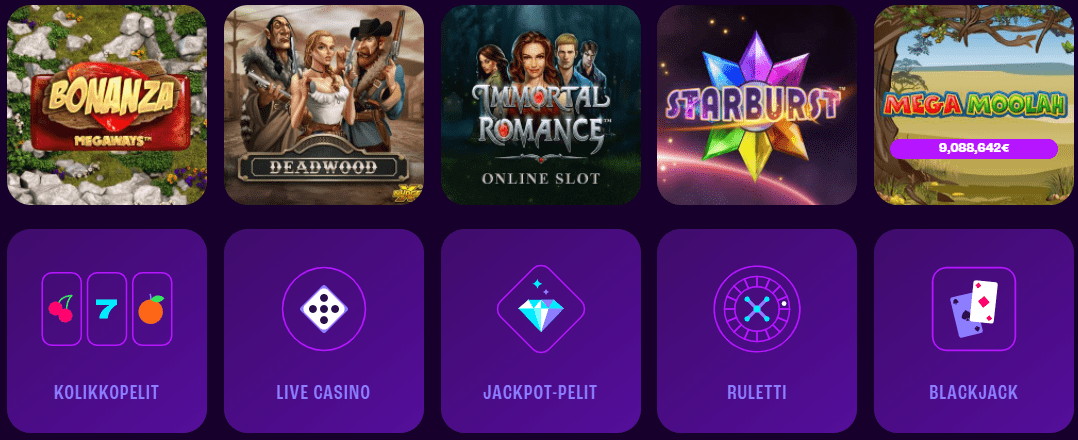This screenshot has height=440, width=1078.
Task: Launch the Deadwood slot game
Action: [324, 104]
